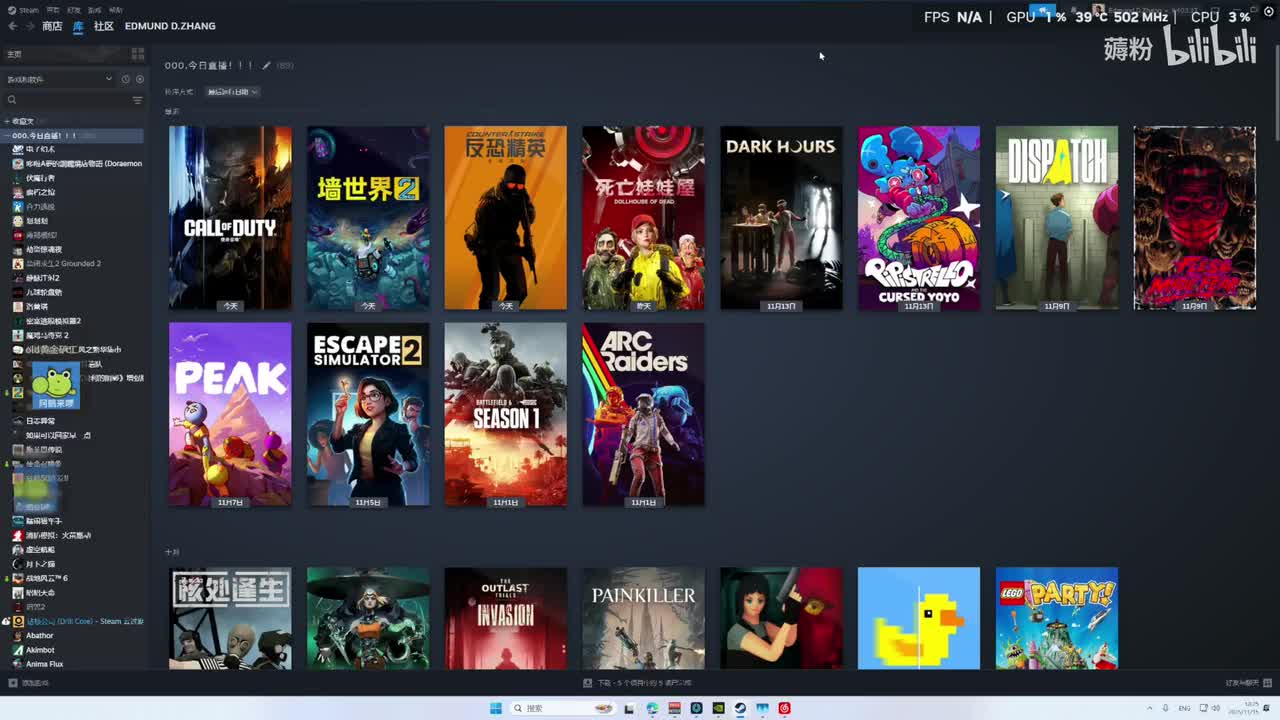Edit the 000.今日直播 collection name with the pencil
This screenshot has width=1280, height=720.
pyautogui.click(x=266, y=66)
